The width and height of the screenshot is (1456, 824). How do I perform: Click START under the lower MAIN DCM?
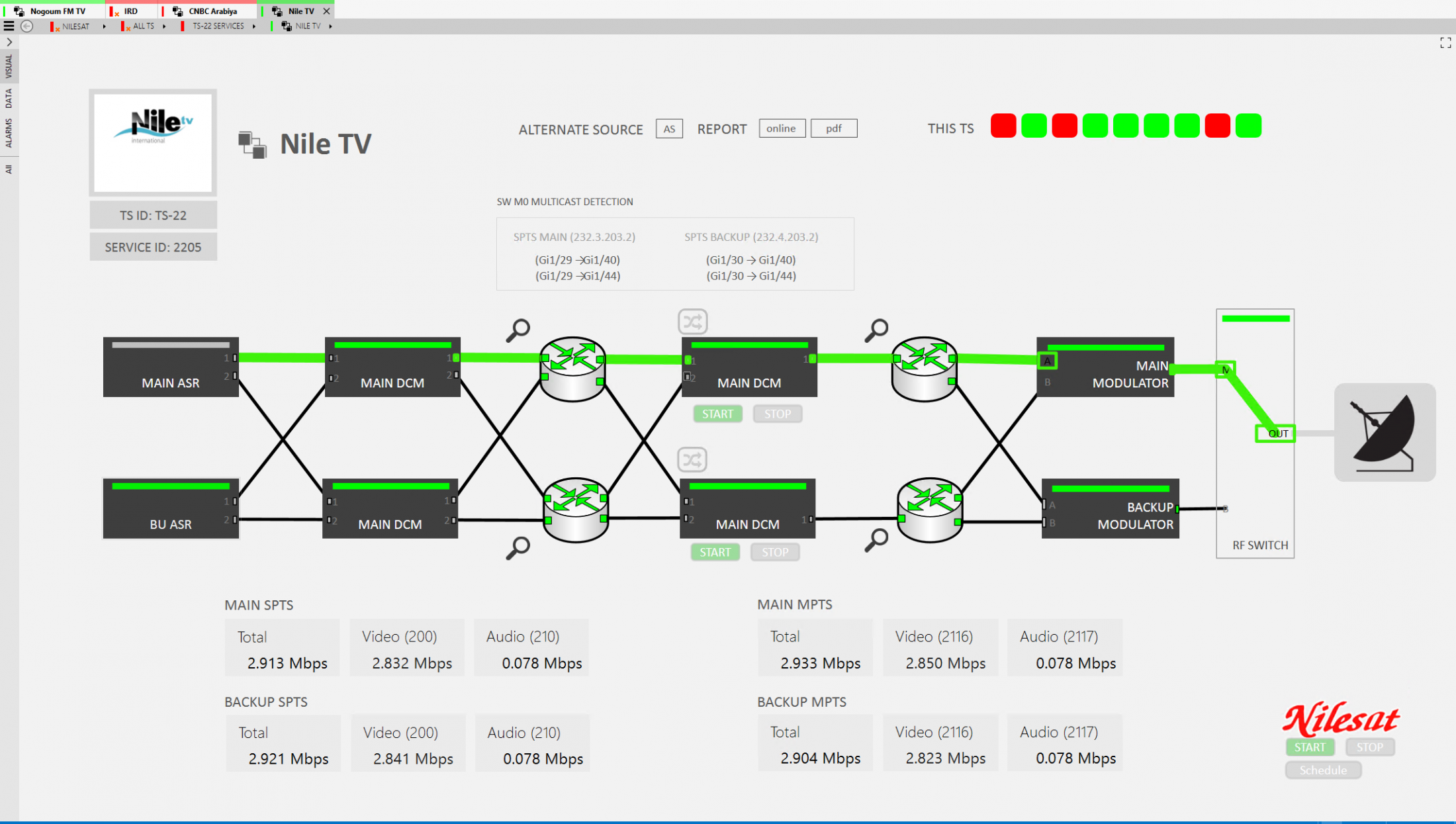(715, 552)
